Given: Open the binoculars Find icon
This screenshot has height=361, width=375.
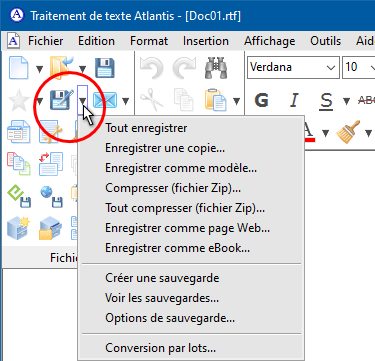Looking at the screenshot, I should point(216,68).
